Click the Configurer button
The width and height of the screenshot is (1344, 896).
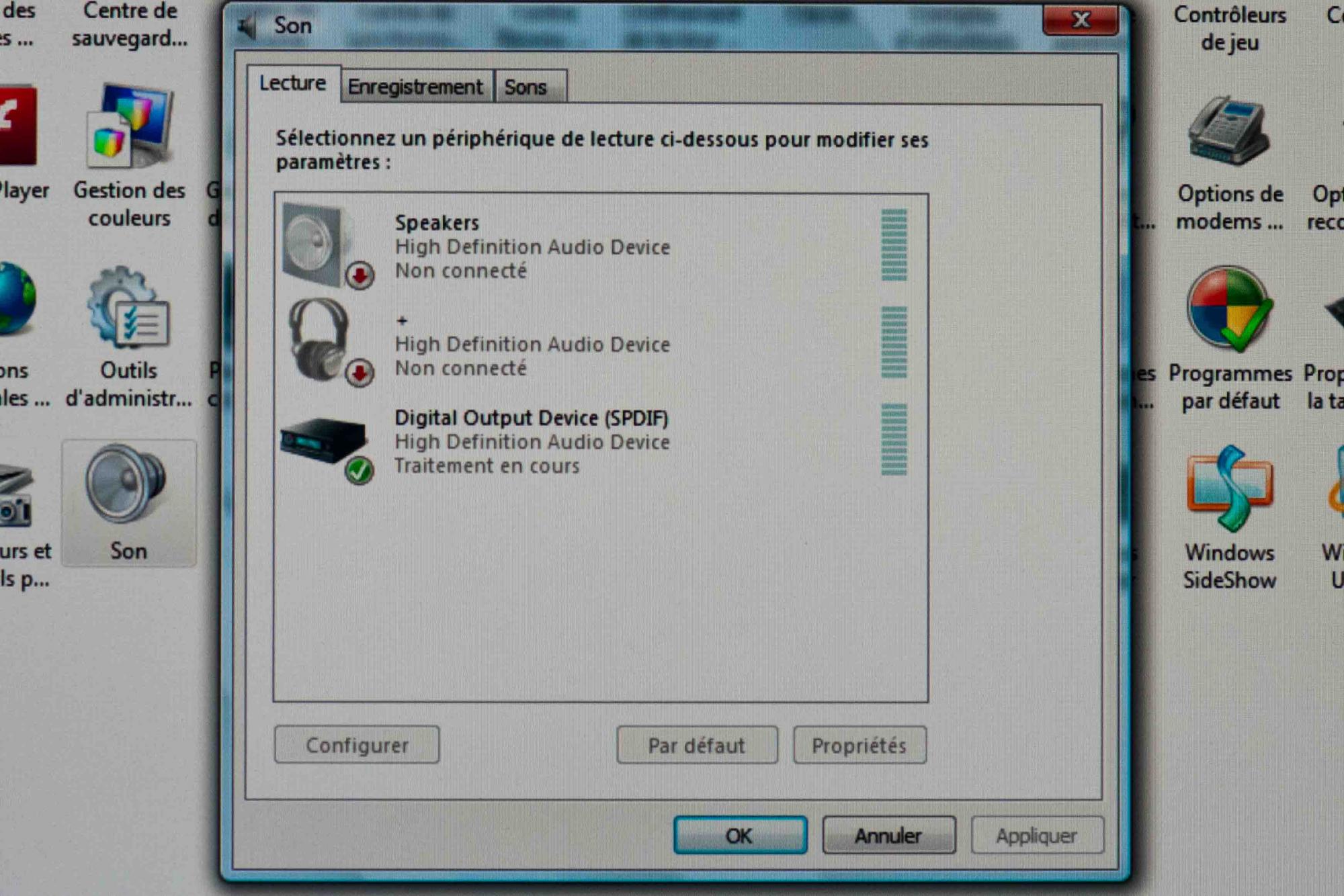[x=357, y=745]
